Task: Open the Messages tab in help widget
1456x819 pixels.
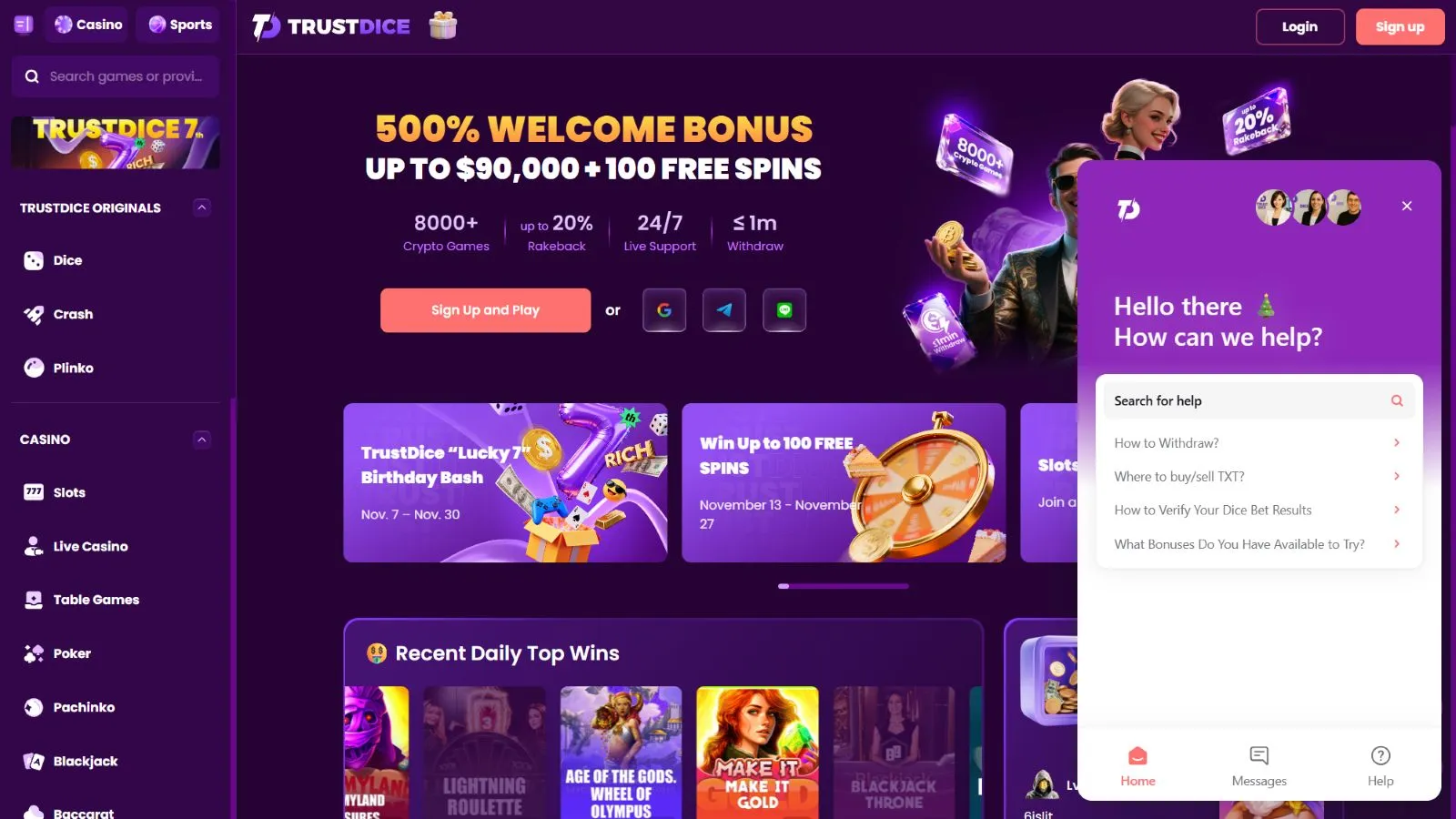Action: click(1259, 766)
